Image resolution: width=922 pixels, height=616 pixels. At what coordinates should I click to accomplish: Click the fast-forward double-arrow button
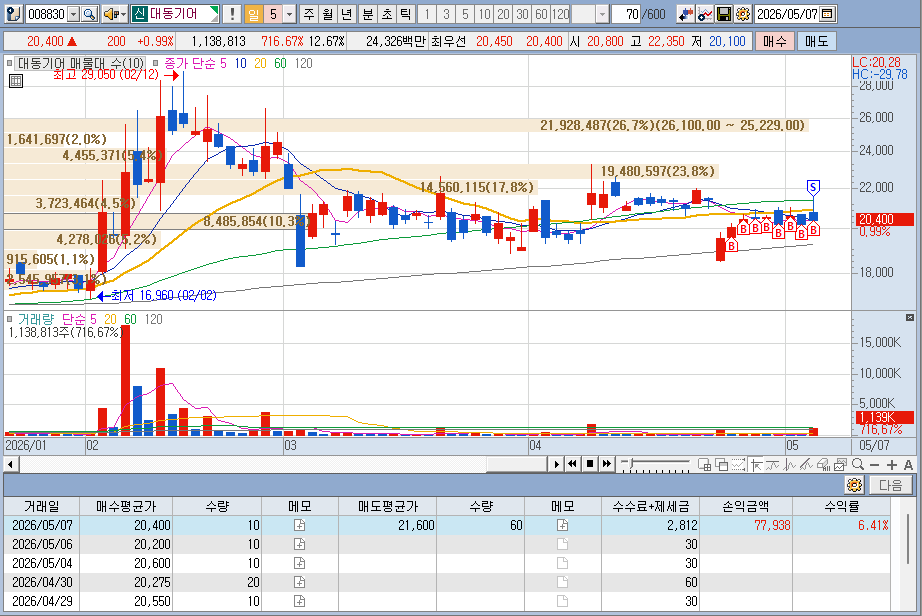[x=607, y=464]
